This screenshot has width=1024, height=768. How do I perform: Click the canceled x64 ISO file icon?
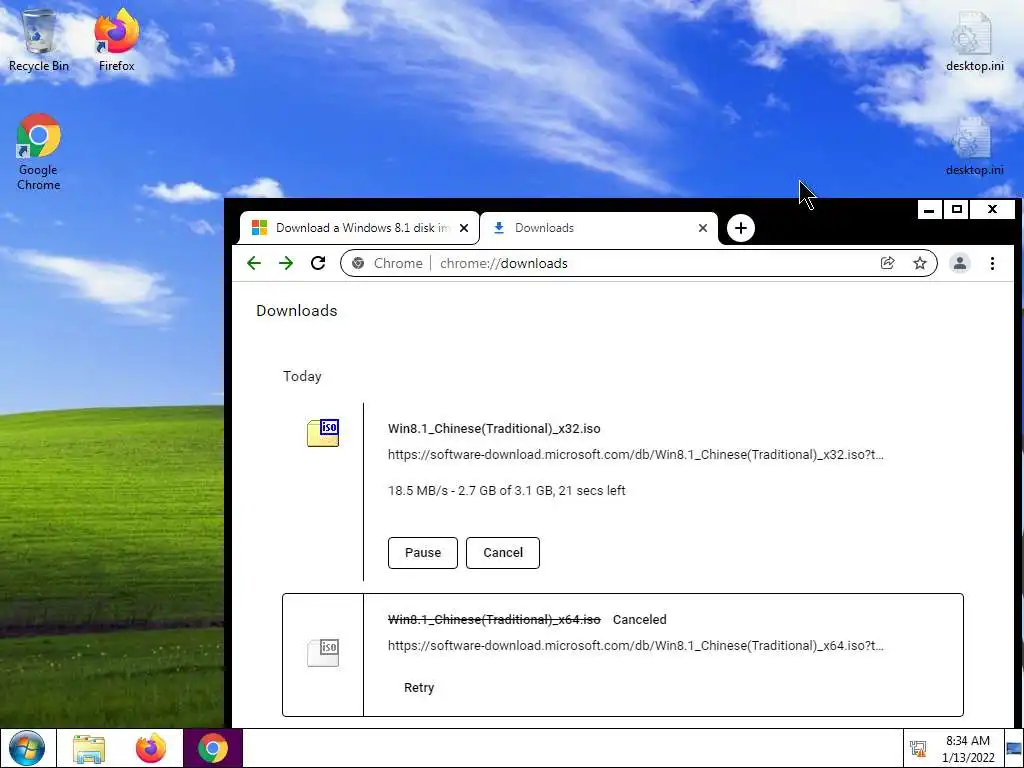(323, 652)
